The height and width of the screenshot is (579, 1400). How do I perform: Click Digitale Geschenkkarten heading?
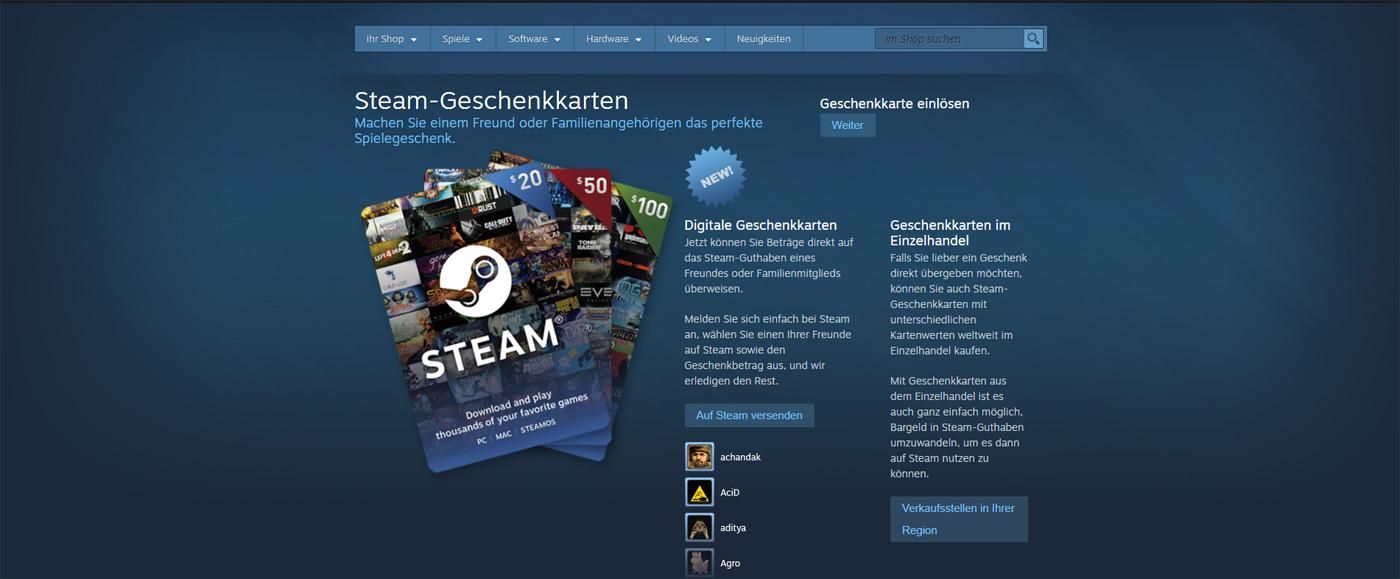pyautogui.click(x=760, y=225)
